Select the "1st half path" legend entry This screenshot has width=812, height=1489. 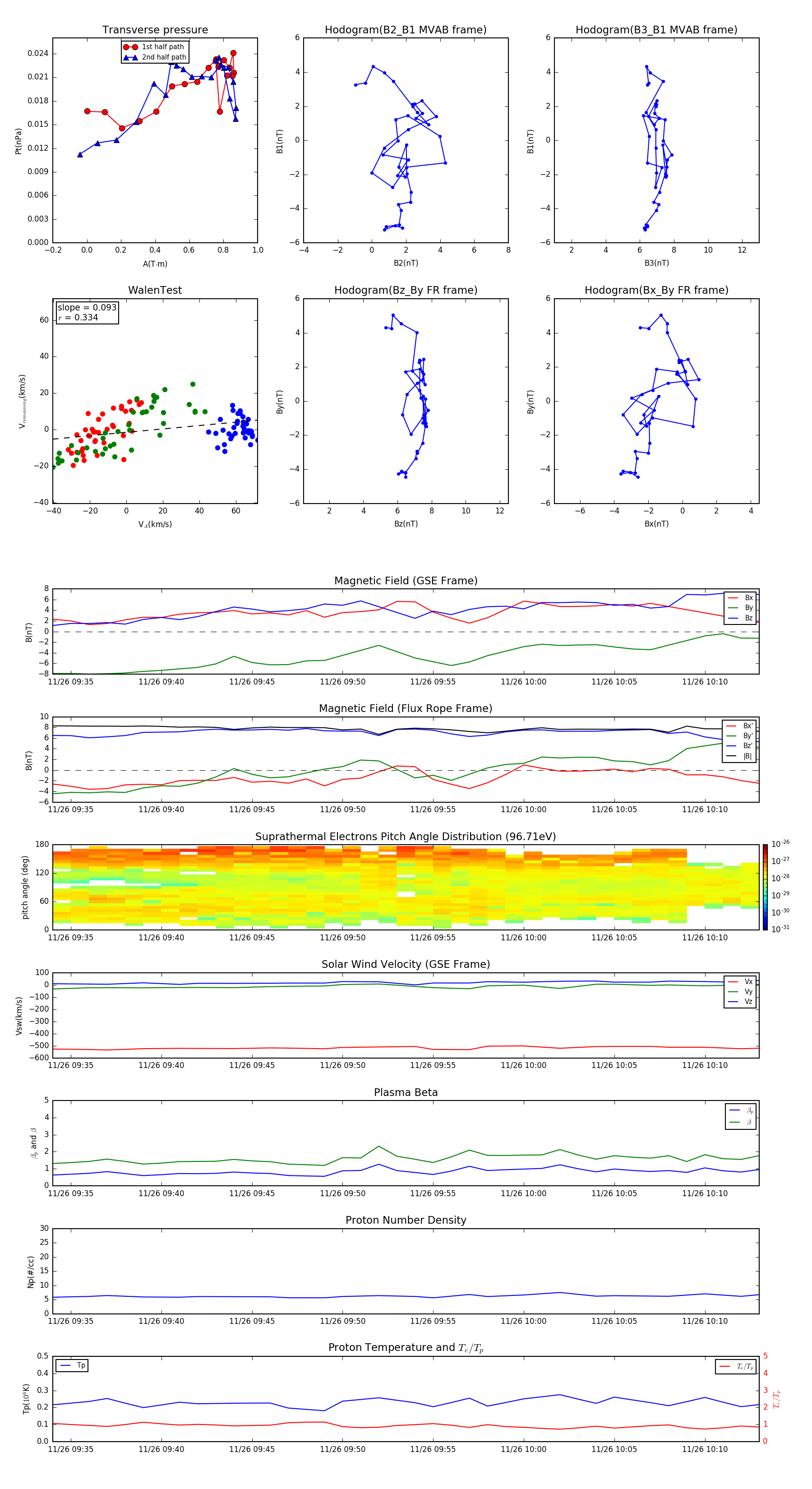click(x=154, y=47)
